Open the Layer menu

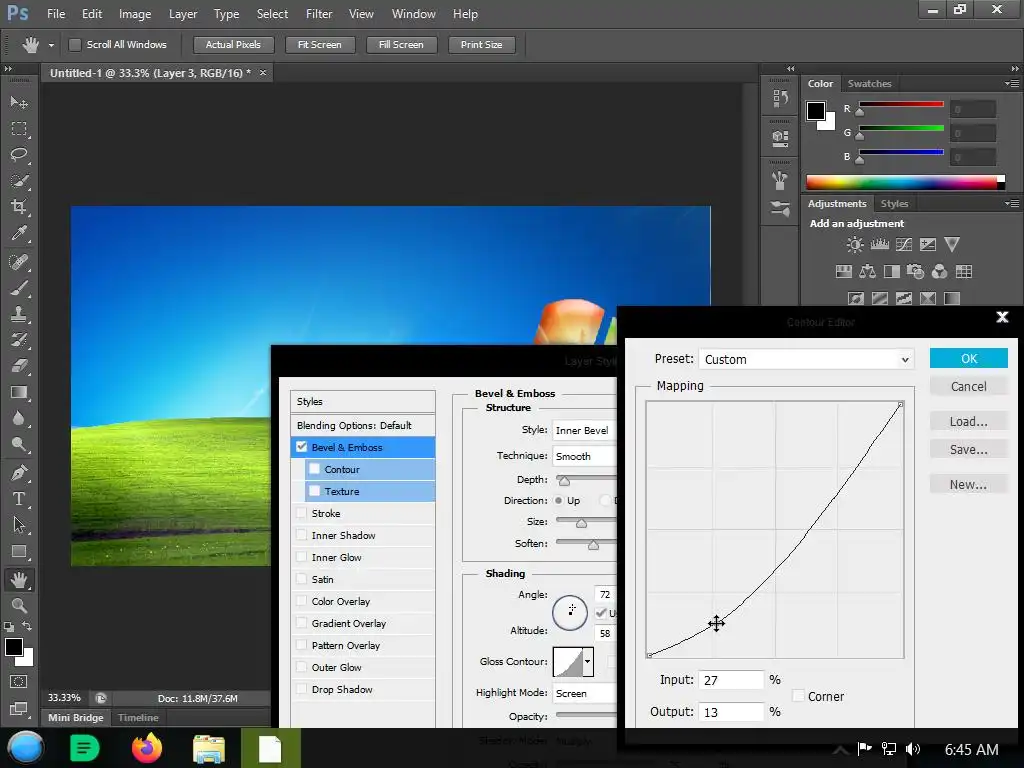point(183,14)
